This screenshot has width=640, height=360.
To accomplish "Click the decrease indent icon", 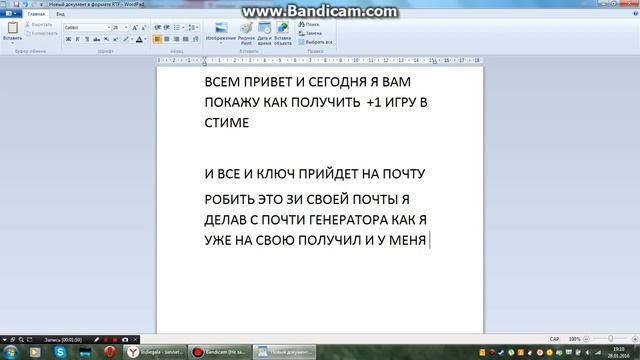I will [158, 27].
